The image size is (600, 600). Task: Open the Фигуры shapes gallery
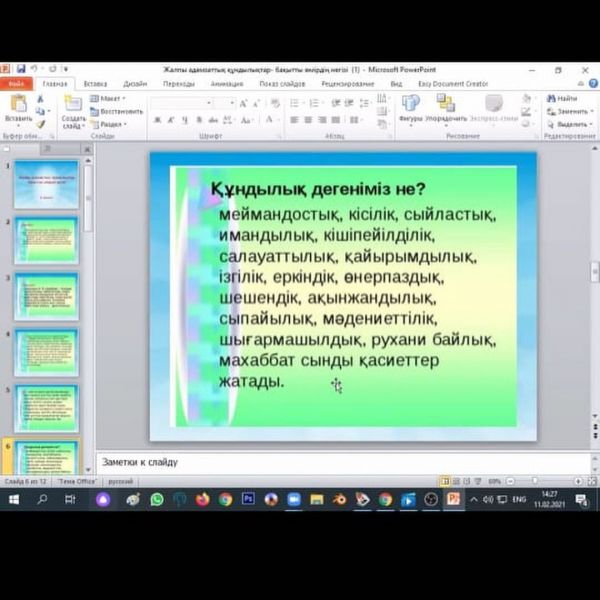(x=410, y=105)
